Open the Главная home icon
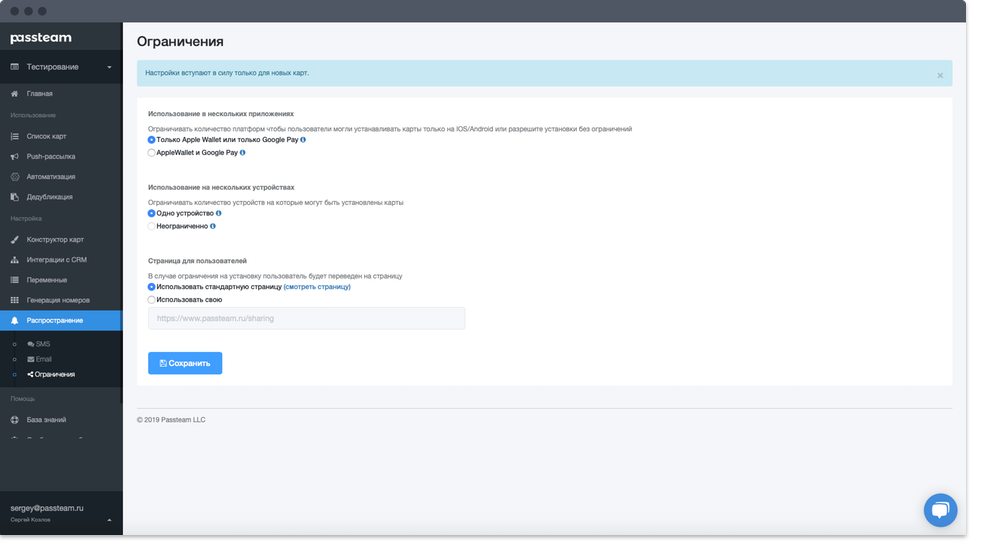993x544 pixels. click(x=15, y=94)
